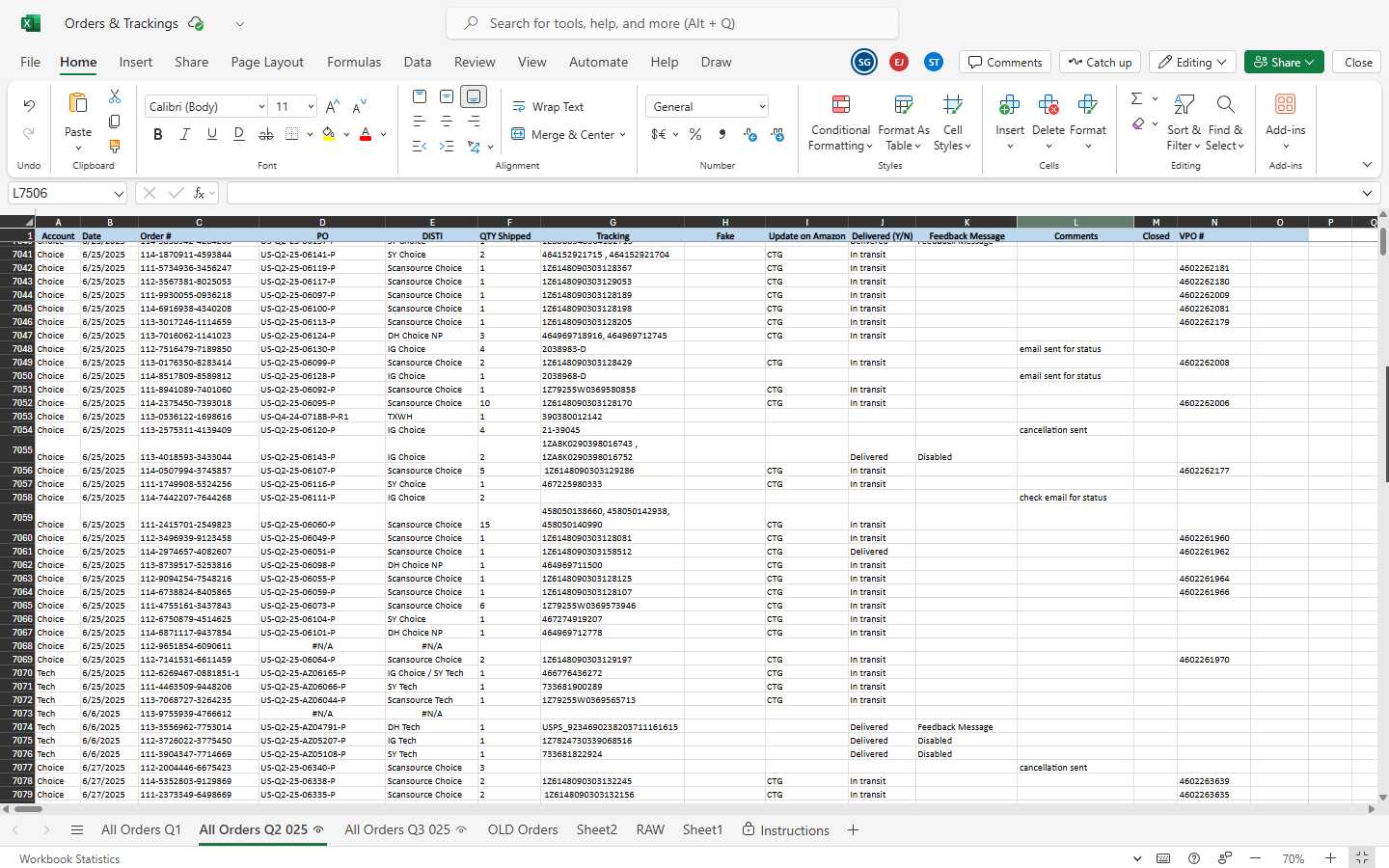Viewport: 1389px width, 868px height.
Task: Click the Excel app logo icon
Action: pyautogui.click(x=31, y=23)
